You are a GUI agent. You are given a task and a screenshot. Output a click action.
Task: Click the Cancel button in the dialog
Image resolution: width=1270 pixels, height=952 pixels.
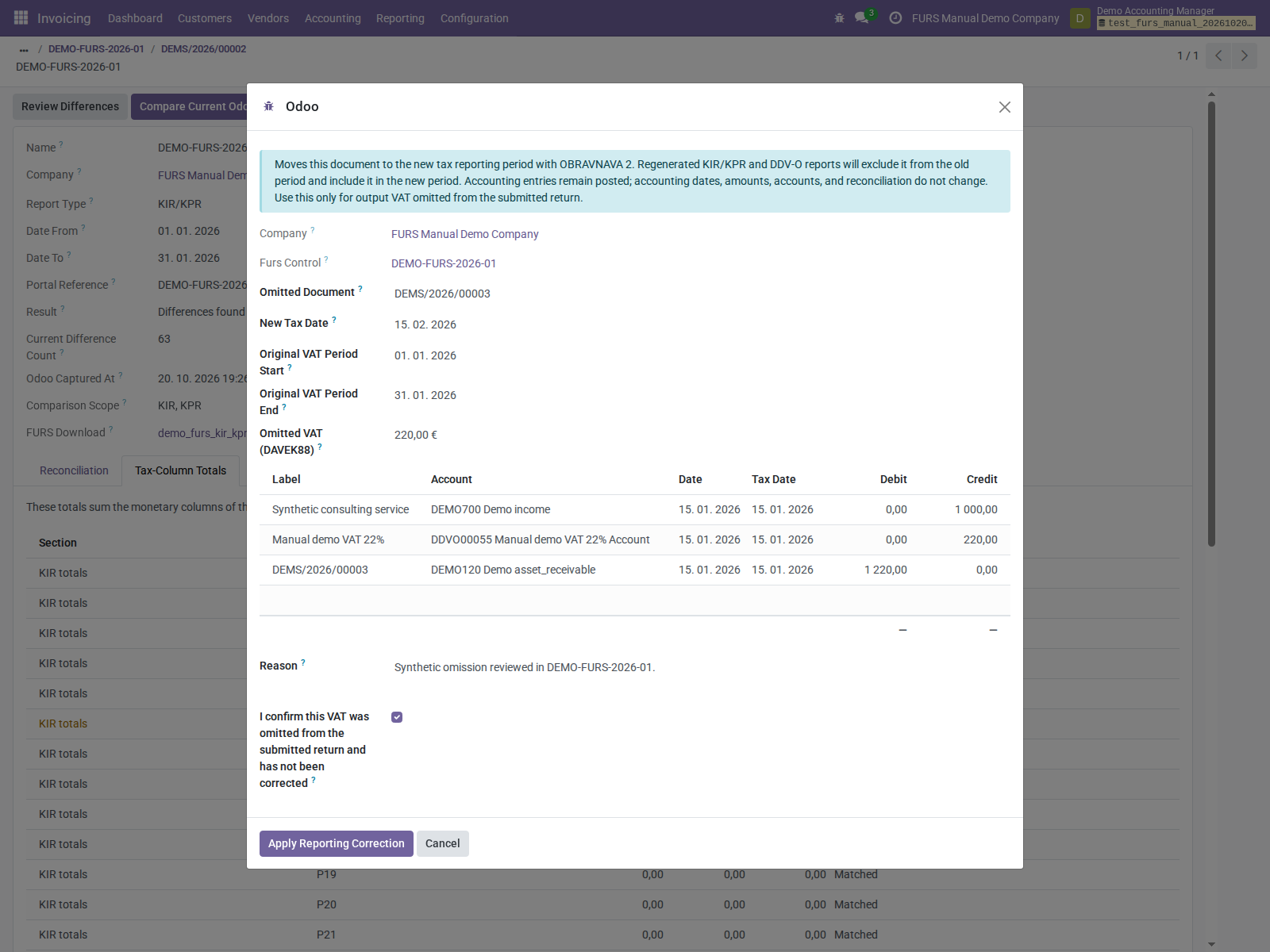pos(443,843)
